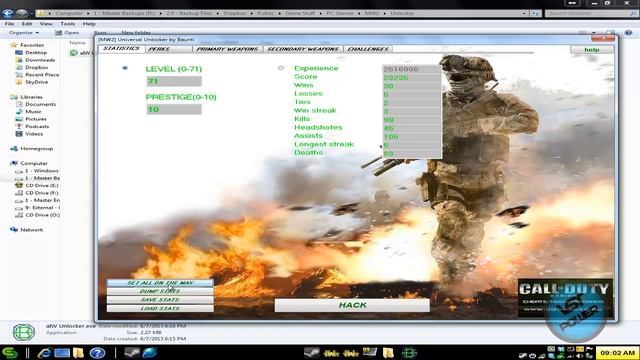Click the blue question mark taskbar icon

[97, 353]
